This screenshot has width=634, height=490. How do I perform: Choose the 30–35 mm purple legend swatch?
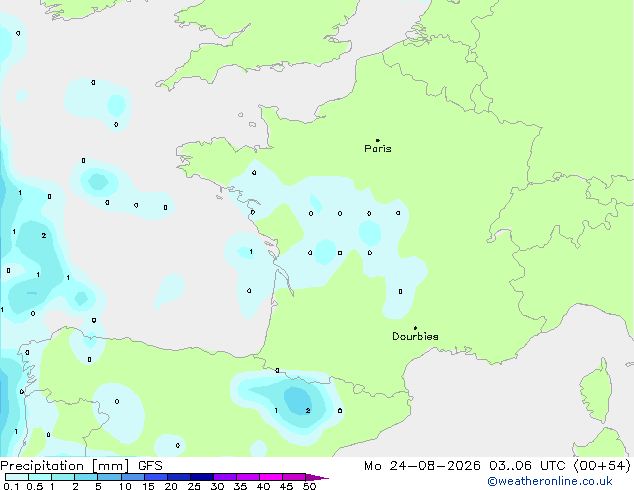coord(224,477)
